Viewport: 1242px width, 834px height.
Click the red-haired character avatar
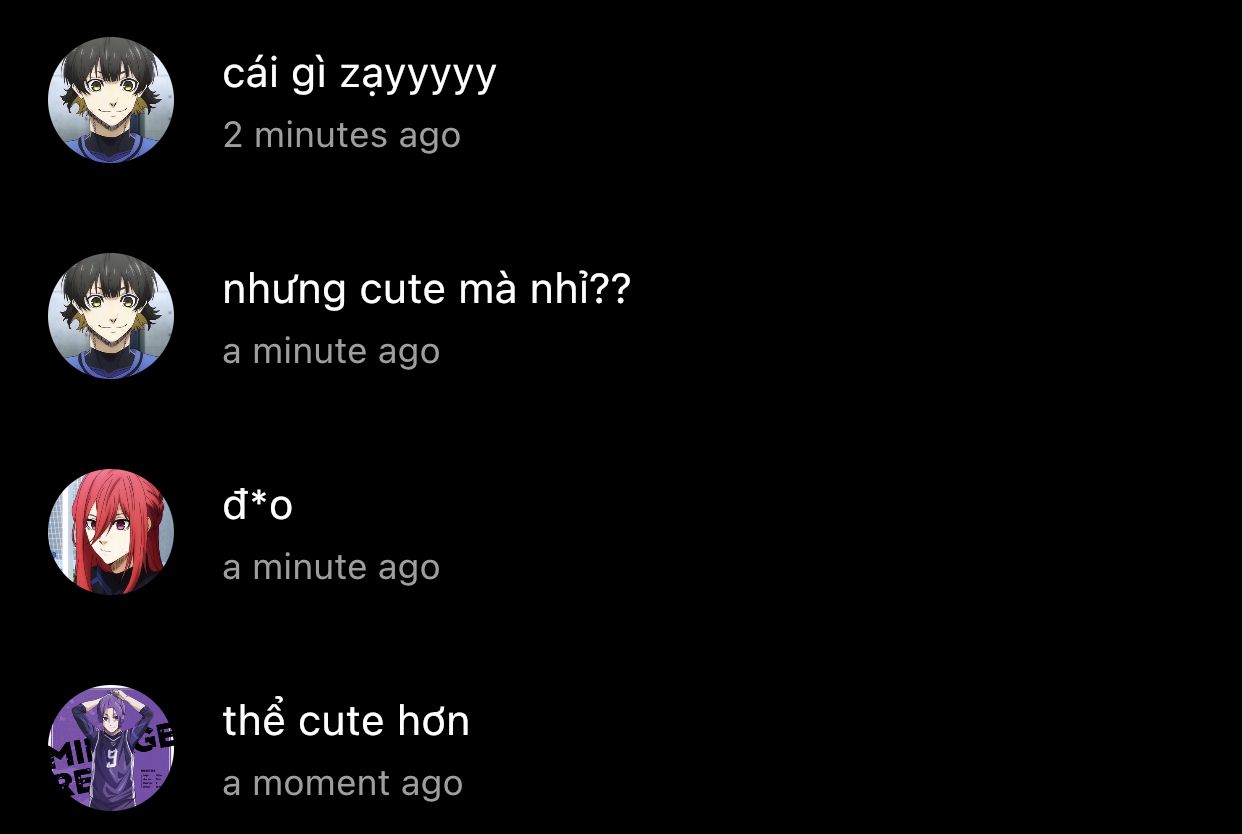[x=111, y=532]
